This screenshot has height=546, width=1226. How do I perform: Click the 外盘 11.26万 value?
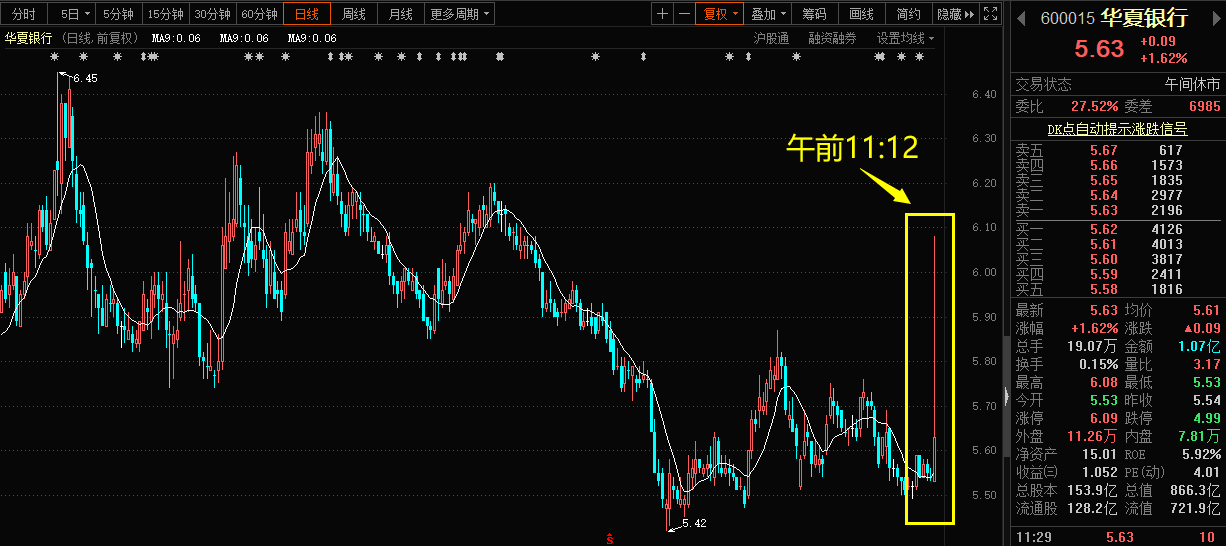coord(1092,436)
